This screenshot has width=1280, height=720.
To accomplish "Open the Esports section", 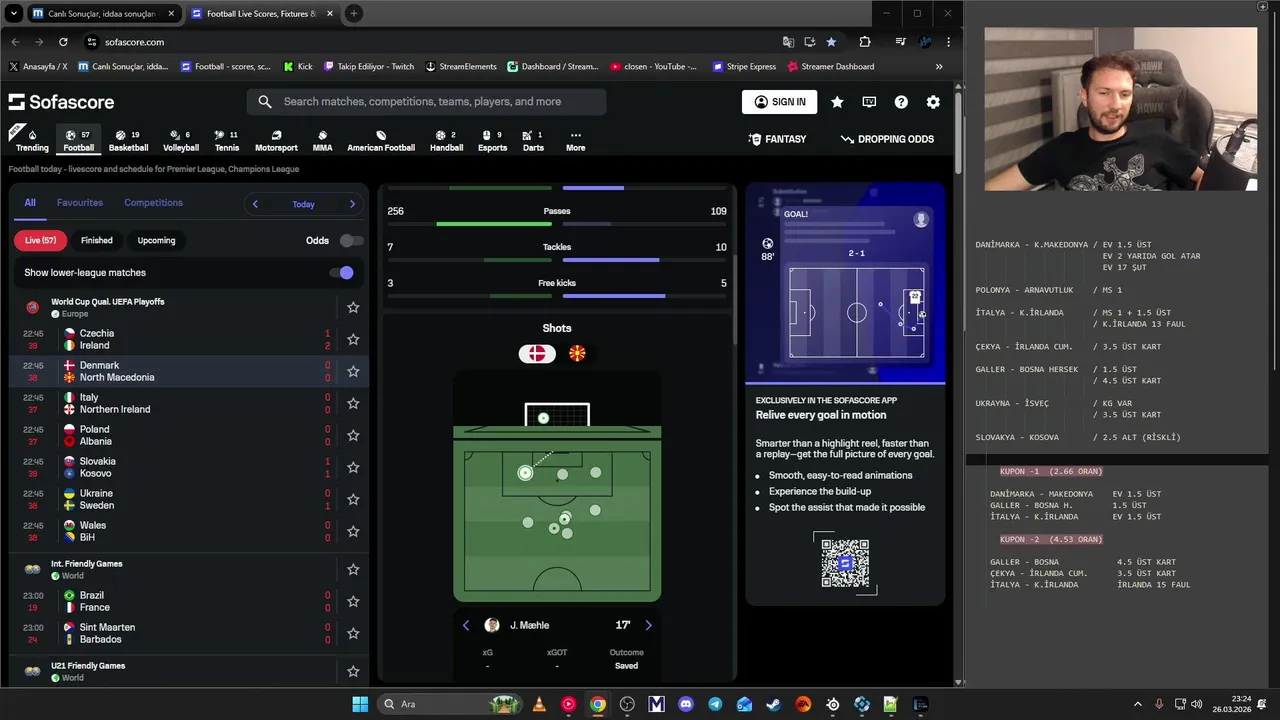I will coord(492,140).
